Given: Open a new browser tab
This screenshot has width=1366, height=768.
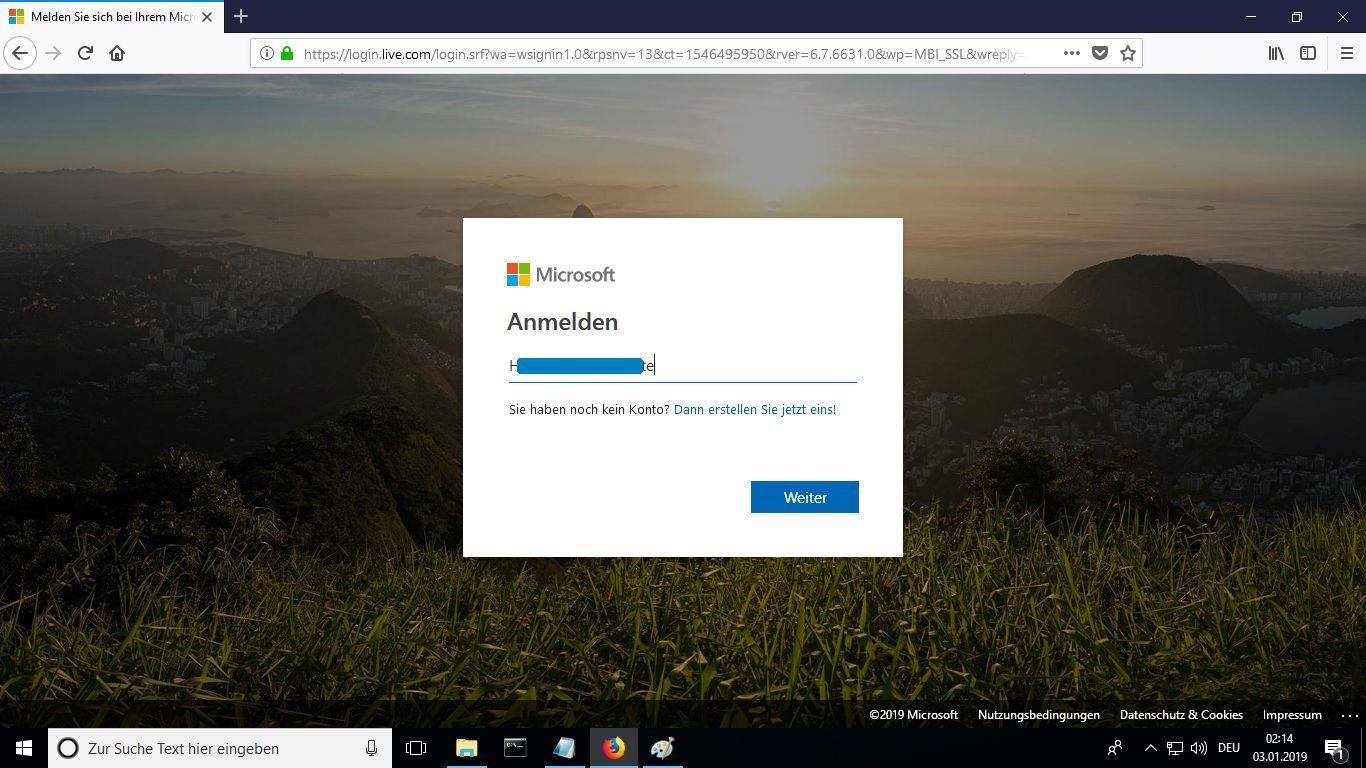Looking at the screenshot, I should pyautogui.click(x=241, y=17).
